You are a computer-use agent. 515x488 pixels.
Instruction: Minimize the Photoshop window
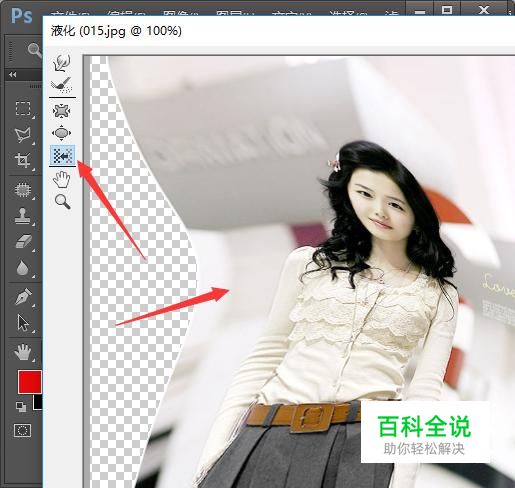[420, 12]
